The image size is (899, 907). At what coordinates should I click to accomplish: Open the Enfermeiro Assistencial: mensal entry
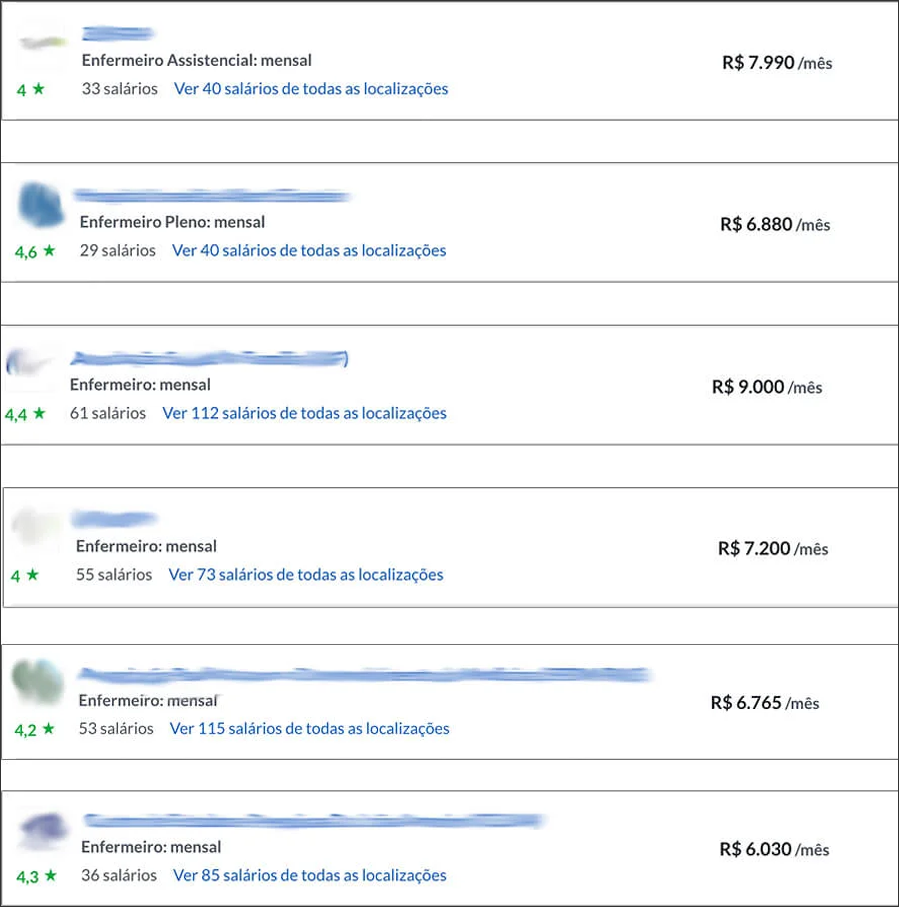(197, 60)
